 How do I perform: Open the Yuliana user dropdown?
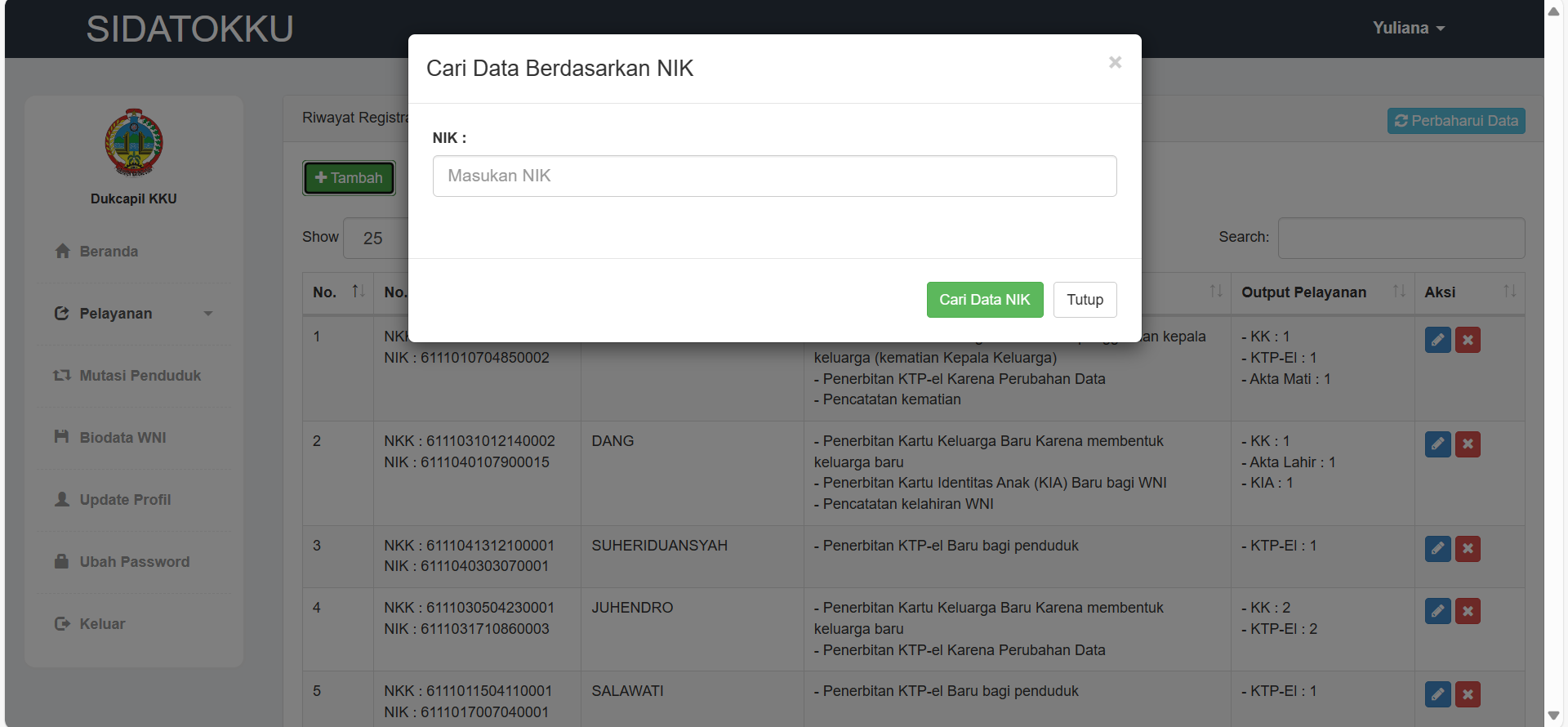coord(1408,29)
